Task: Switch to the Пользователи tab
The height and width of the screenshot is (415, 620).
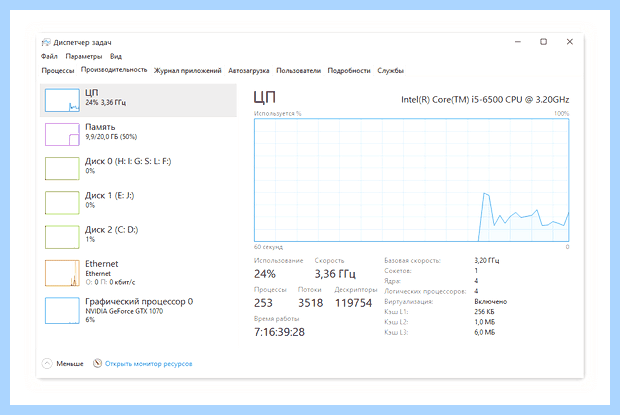Action: pos(299,70)
